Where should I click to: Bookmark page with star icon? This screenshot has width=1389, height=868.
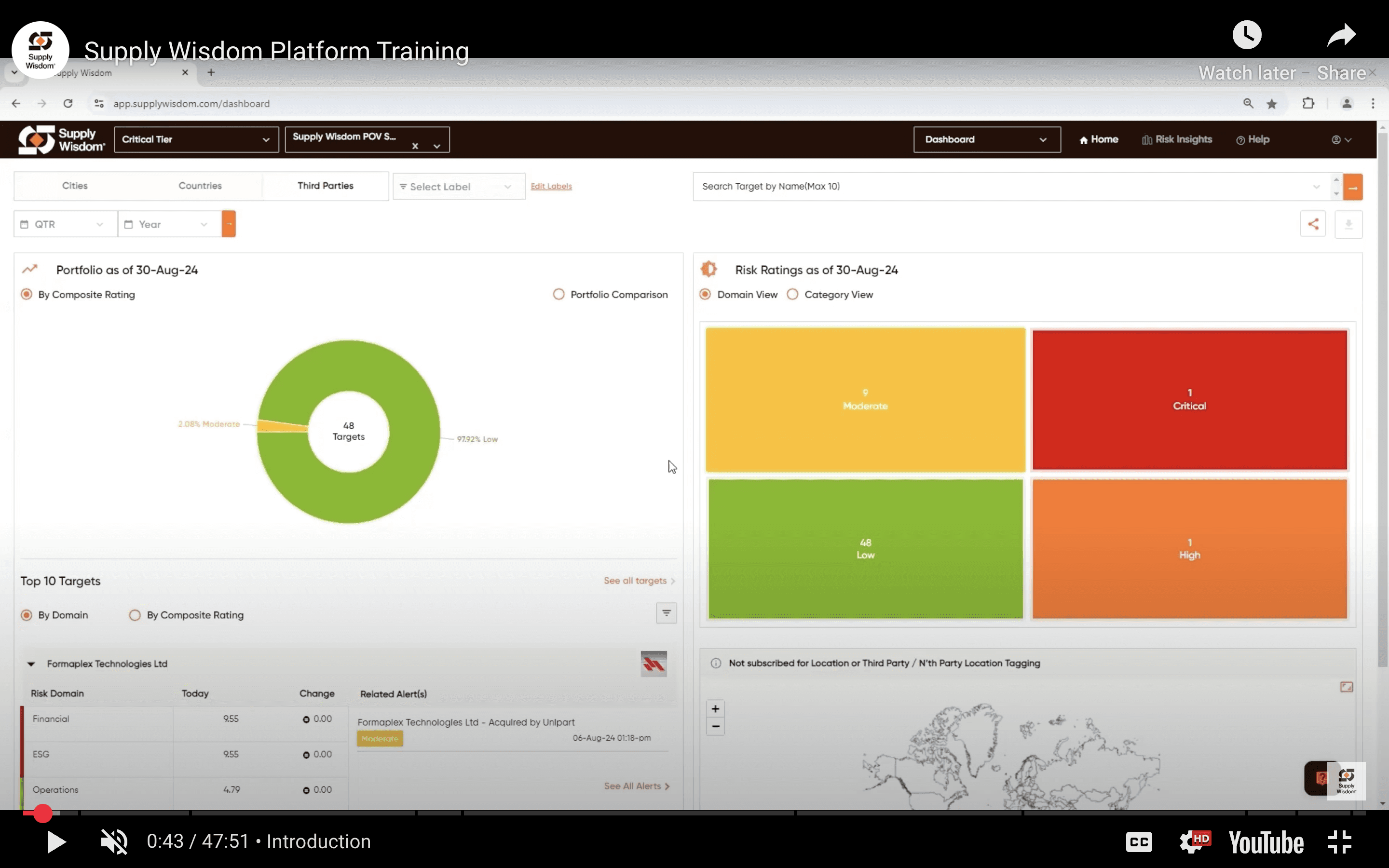(1272, 103)
